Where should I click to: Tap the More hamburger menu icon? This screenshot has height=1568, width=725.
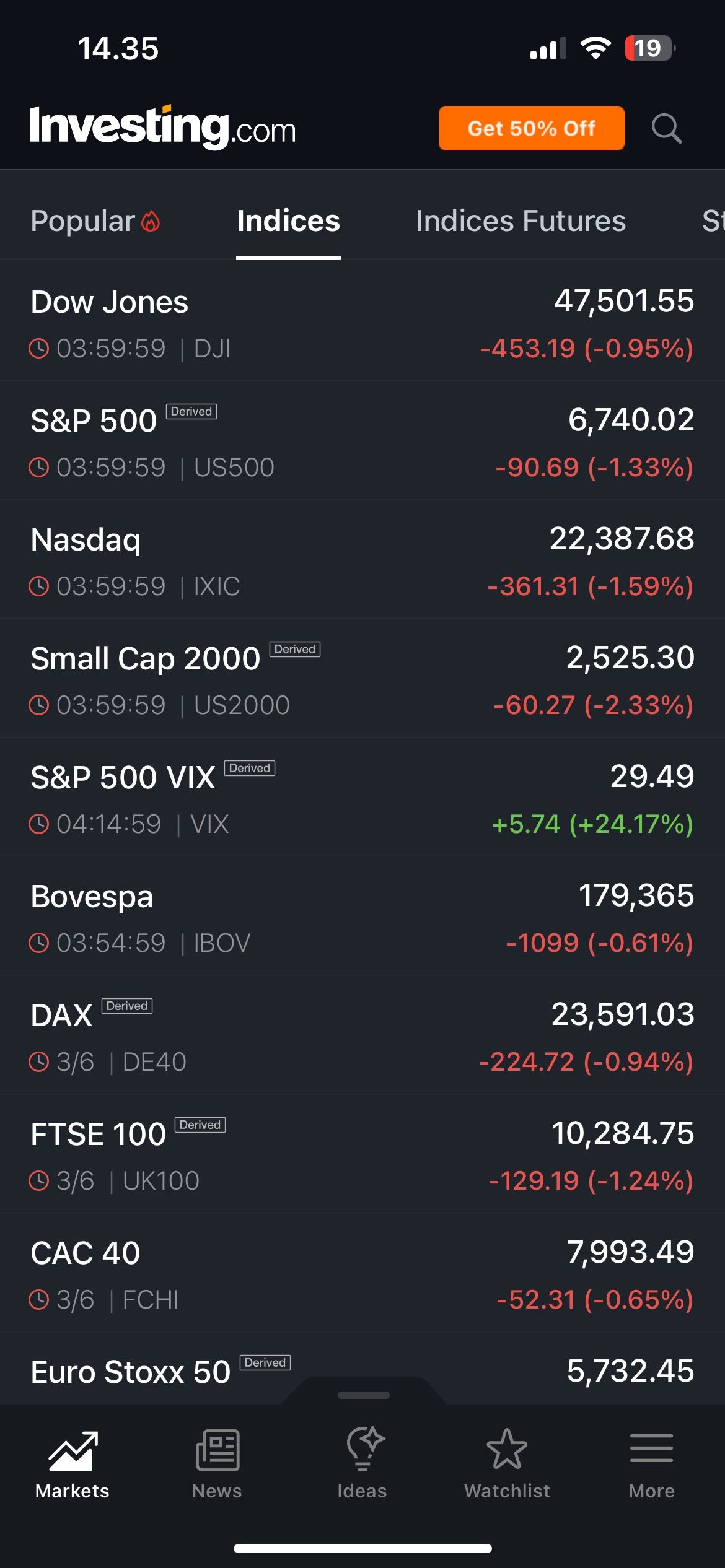pyautogui.click(x=651, y=1449)
